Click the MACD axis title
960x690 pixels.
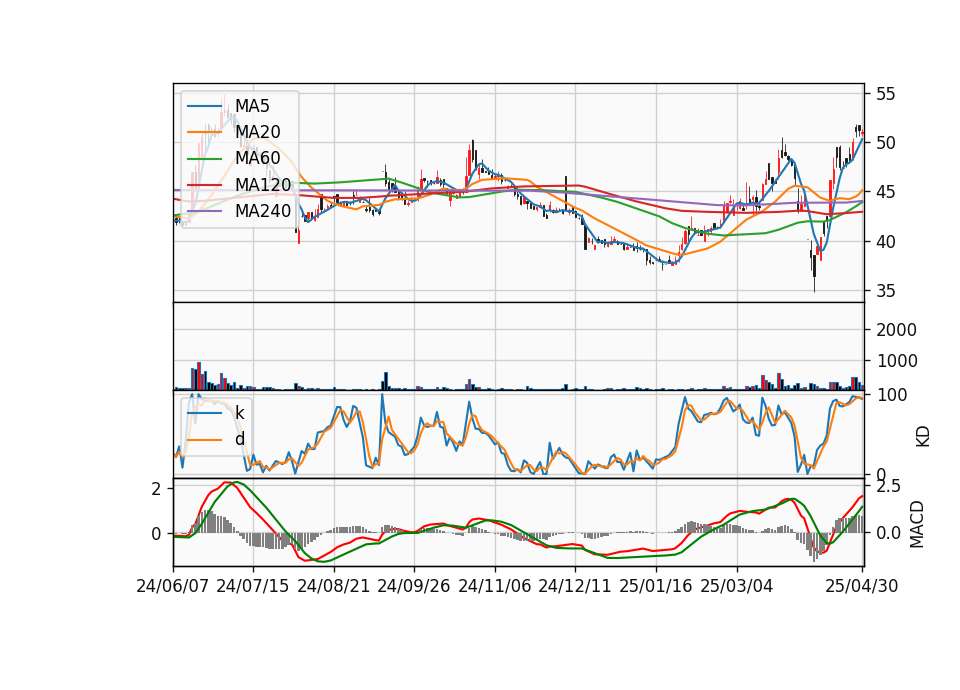(917, 525)
